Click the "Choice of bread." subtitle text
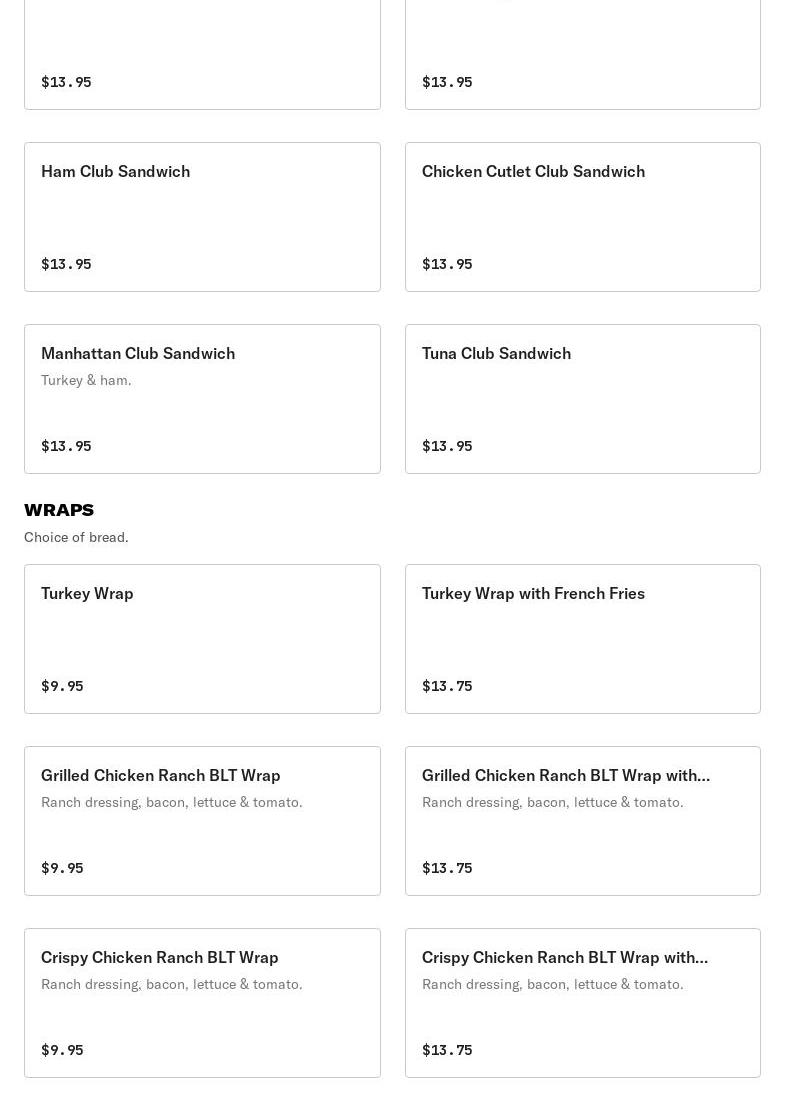 [x=76, y=537]
